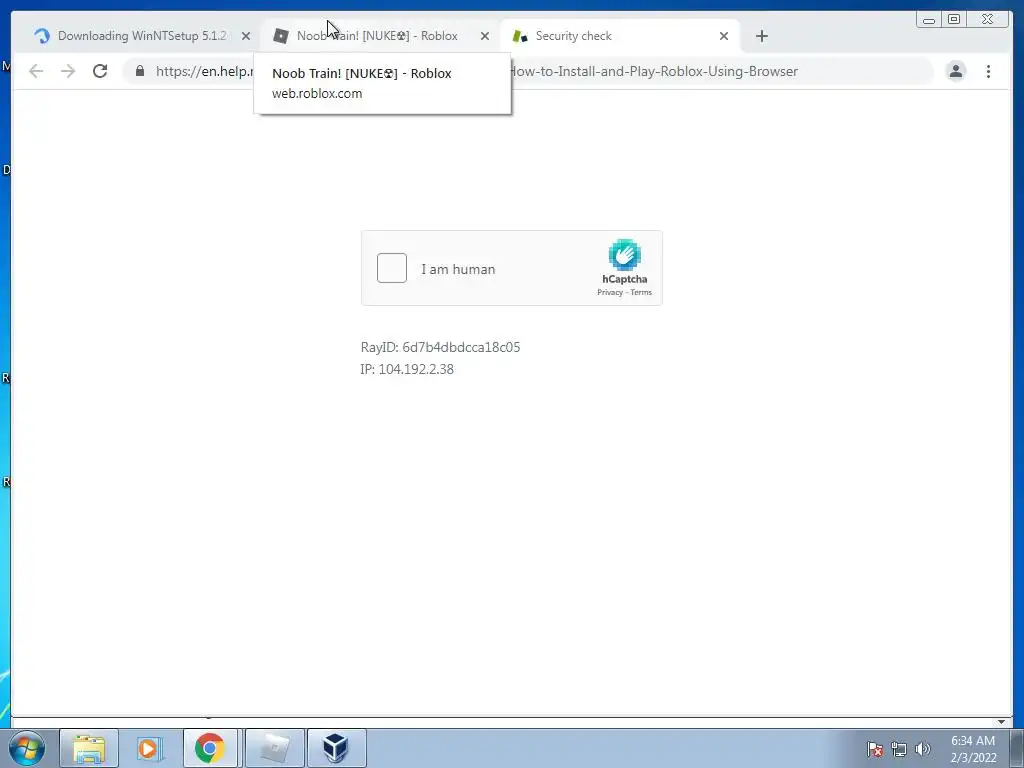This screenshot has height=768, width=1024.
Task: Check the "I am human" hCaptcha checkbox
Action: coord(392,268)
